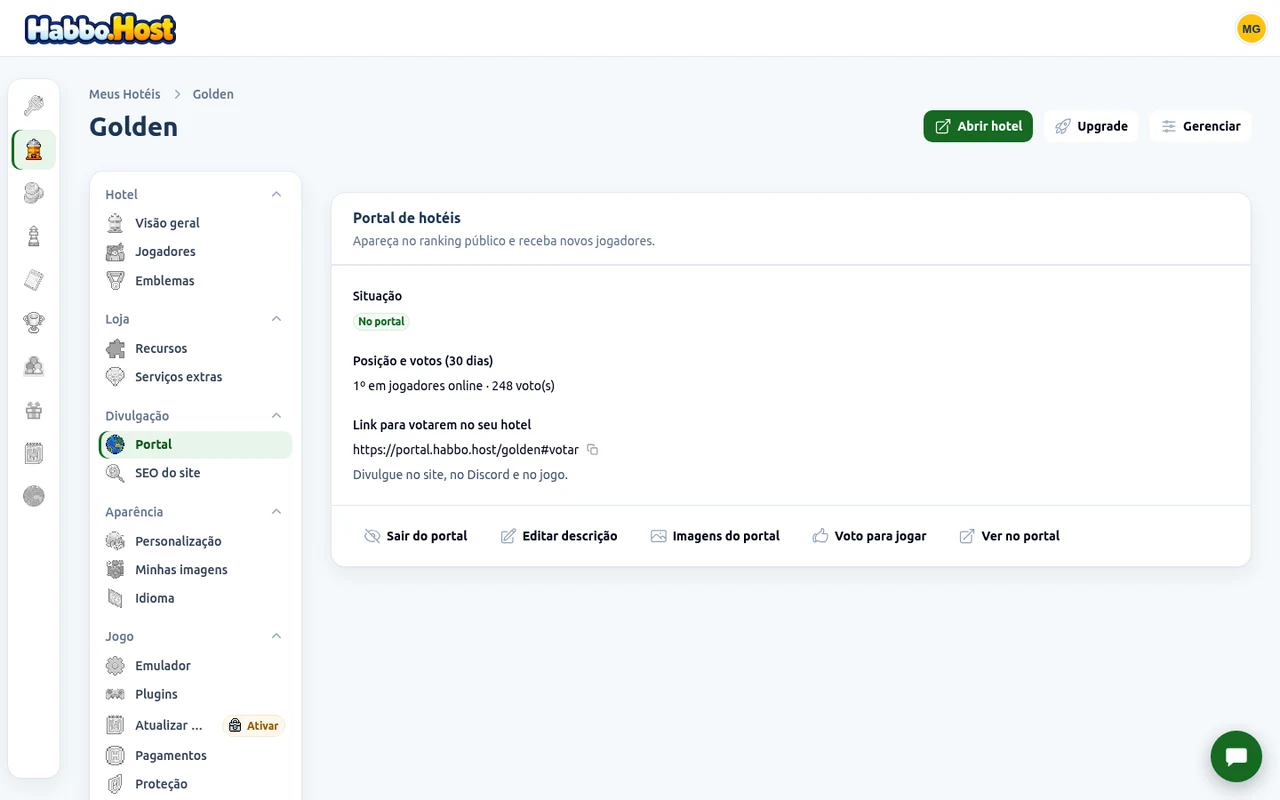Click Voto para jogar

point(869,536)
